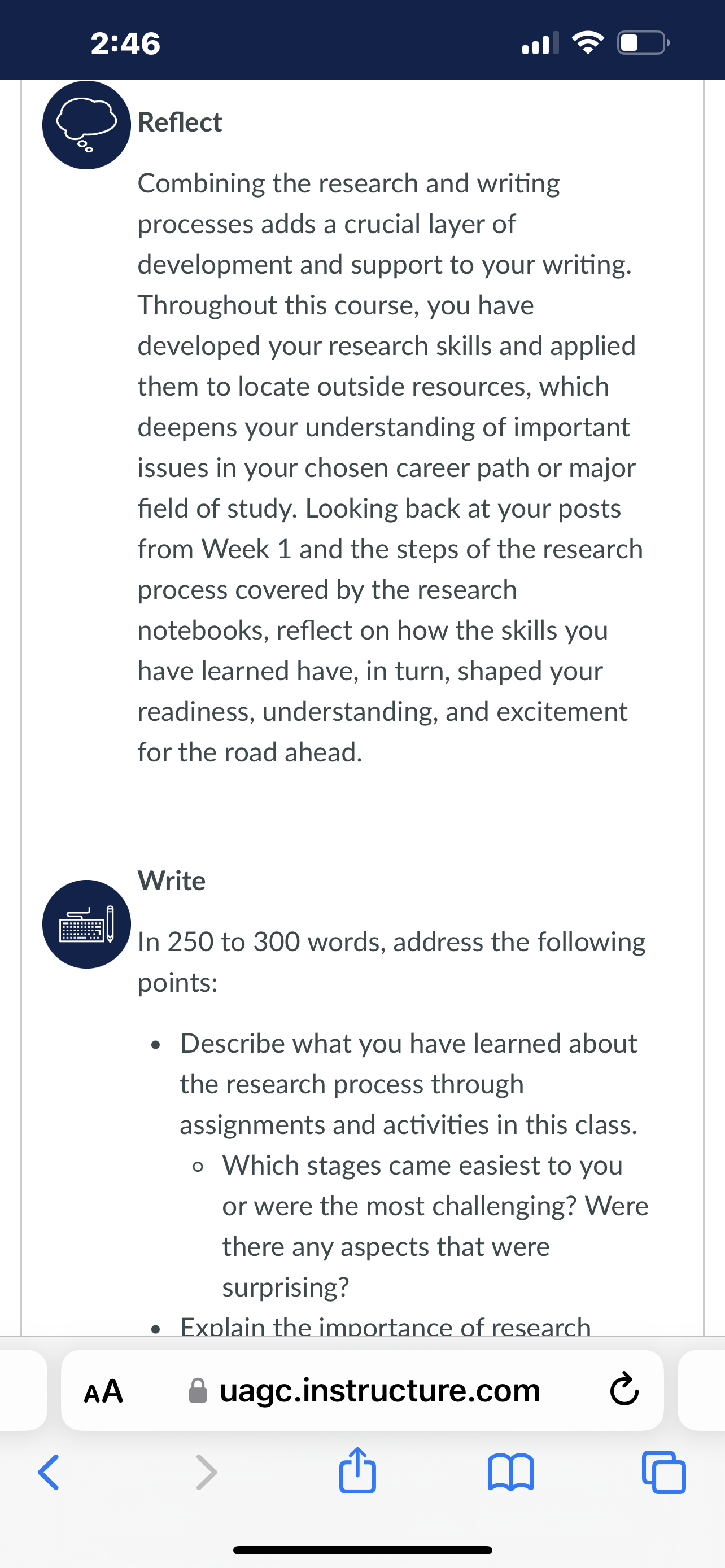The width and height of the screenshot is (725, 1568).
Task: Tap the 2:46 clock in the status bar
Action: click(x=125, y=44)
